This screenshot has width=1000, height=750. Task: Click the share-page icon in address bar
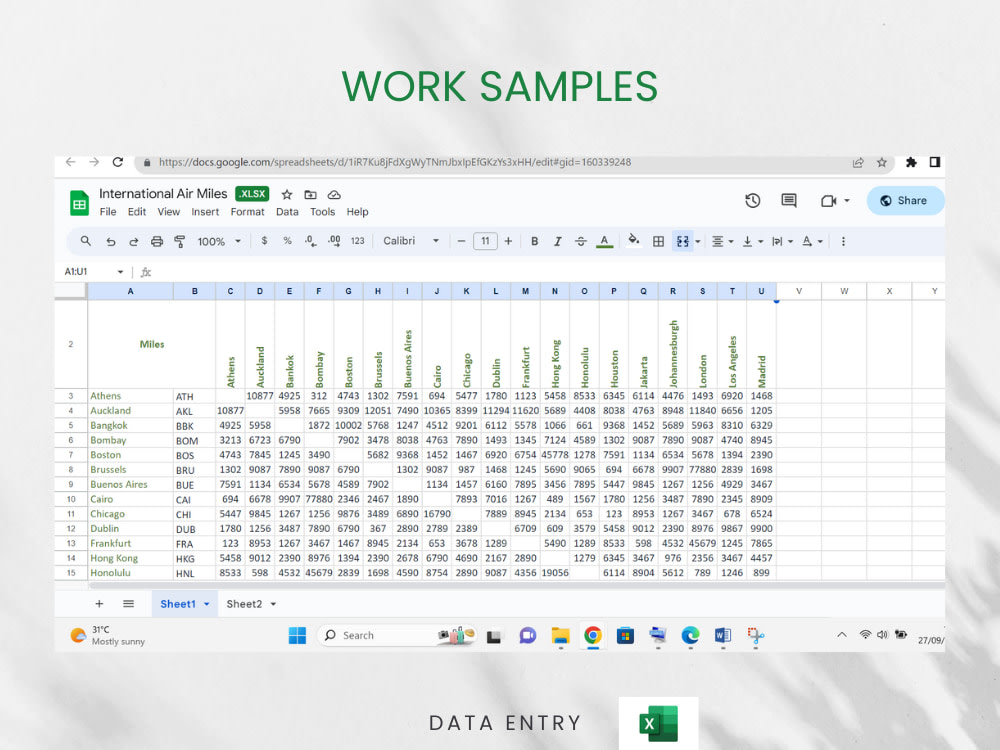[858, 163]
